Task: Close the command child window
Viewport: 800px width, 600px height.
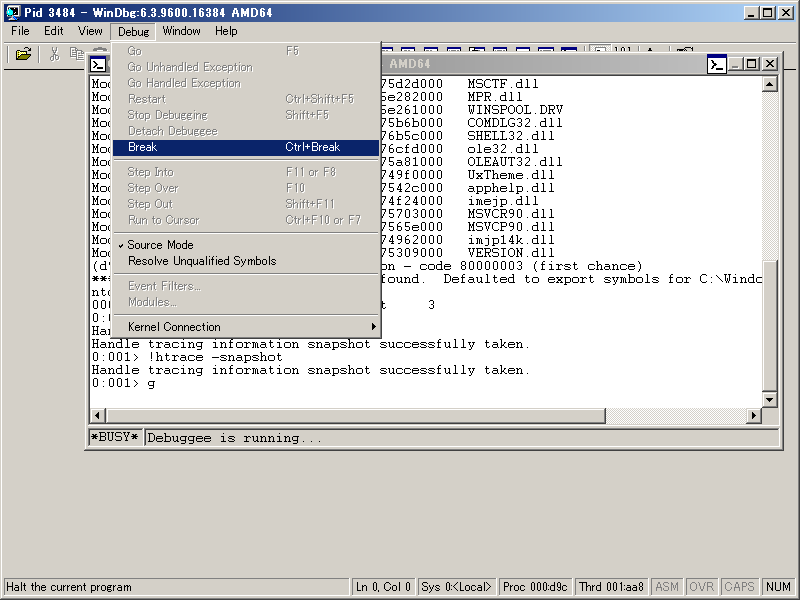Action: click(770, 64)
